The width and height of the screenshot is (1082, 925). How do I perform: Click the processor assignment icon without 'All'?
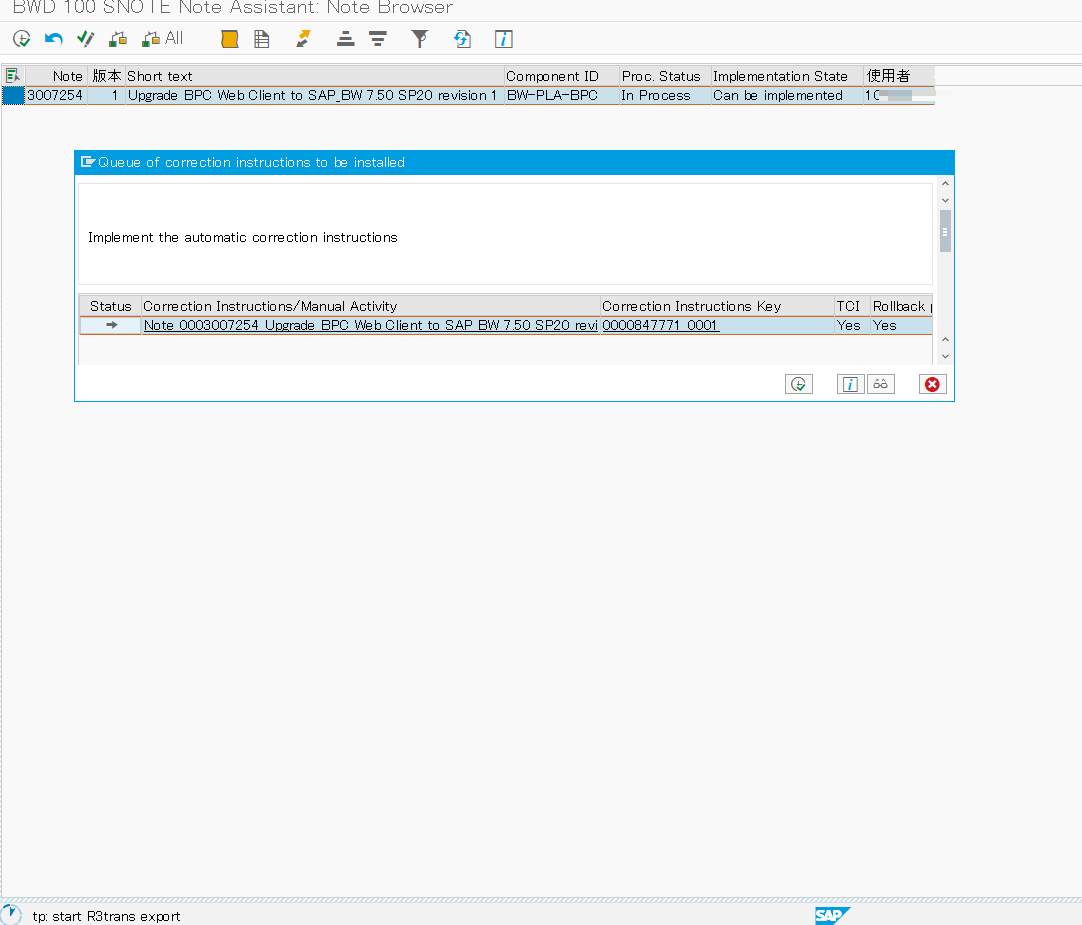point(118,39)
